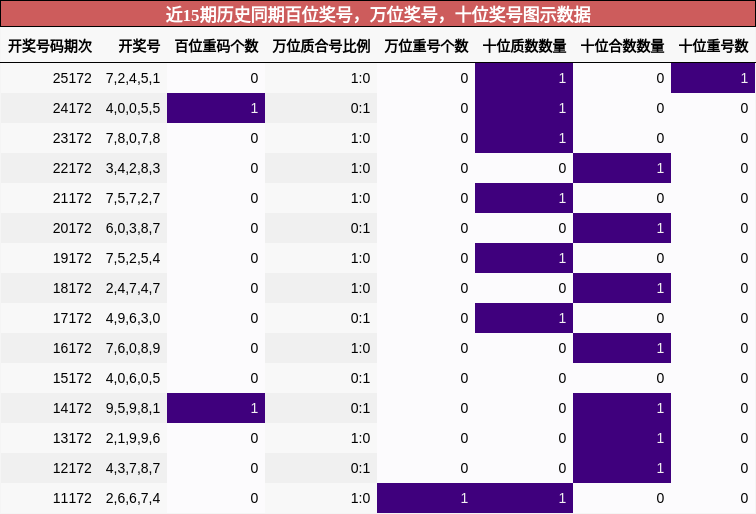Select period number 11172

72,498
